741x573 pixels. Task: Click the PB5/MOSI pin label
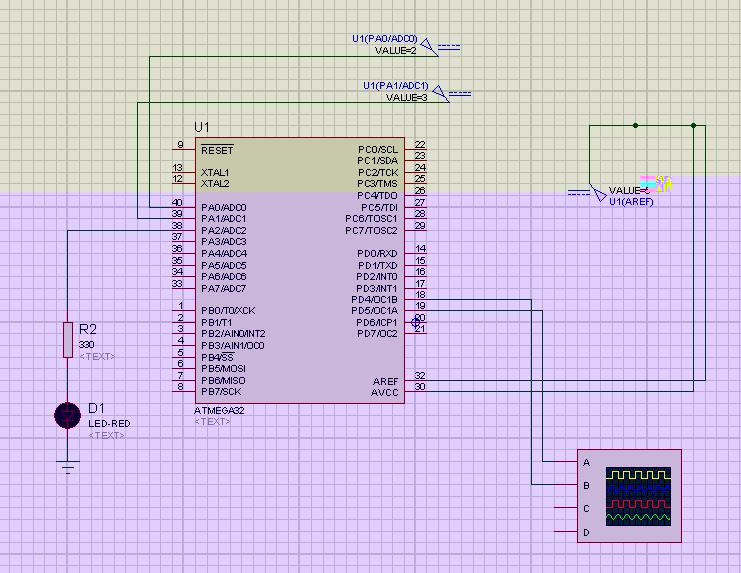click(223, 368)
